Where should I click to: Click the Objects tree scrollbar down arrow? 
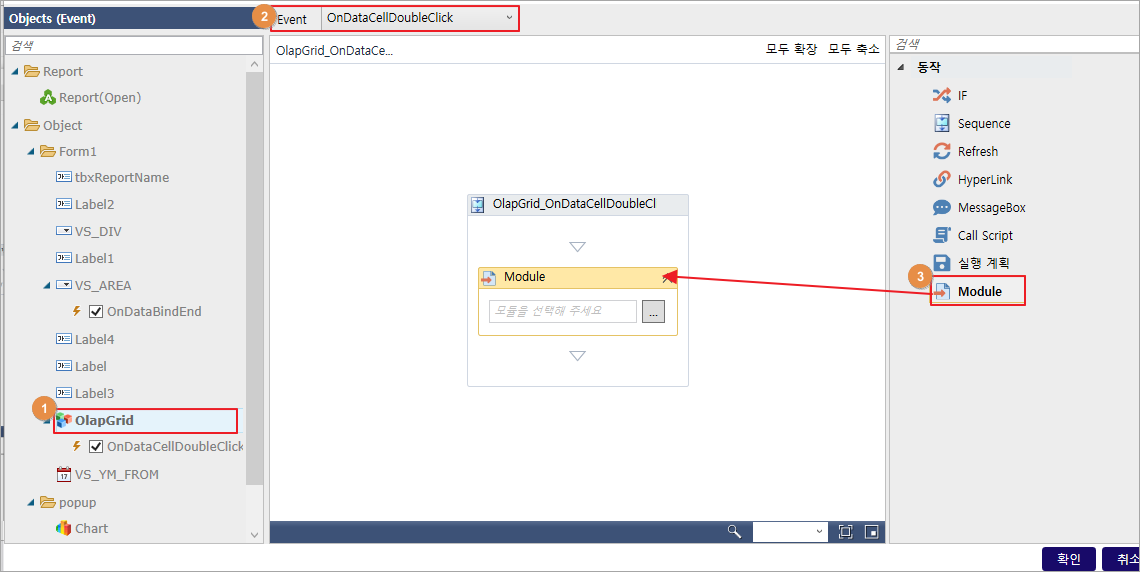[254, 534]
